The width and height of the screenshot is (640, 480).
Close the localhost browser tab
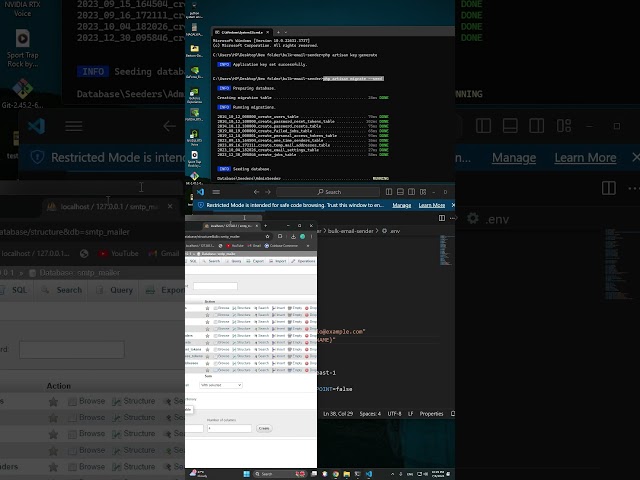point(257,226)
